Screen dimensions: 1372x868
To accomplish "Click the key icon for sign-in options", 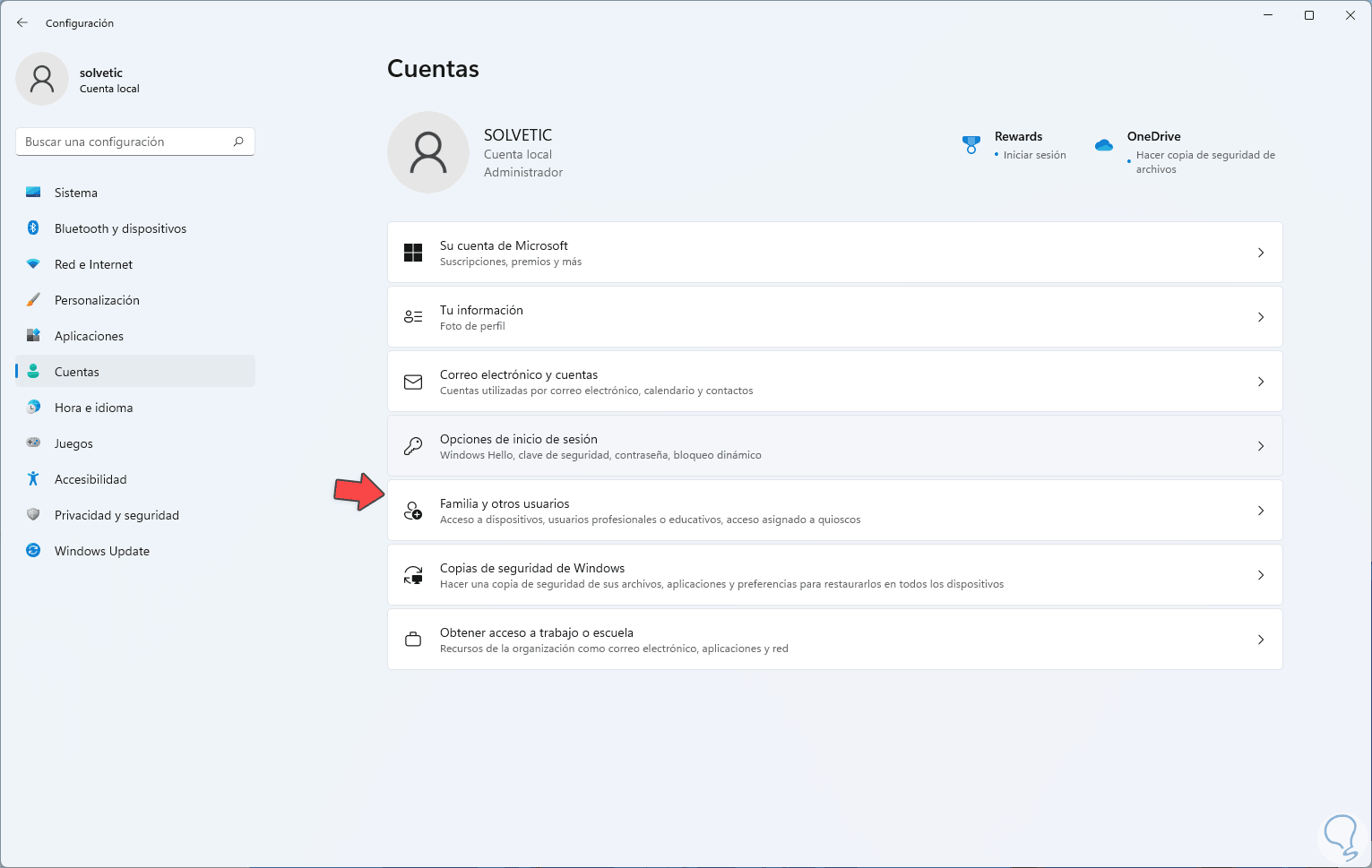I will [x=413, y=446].
